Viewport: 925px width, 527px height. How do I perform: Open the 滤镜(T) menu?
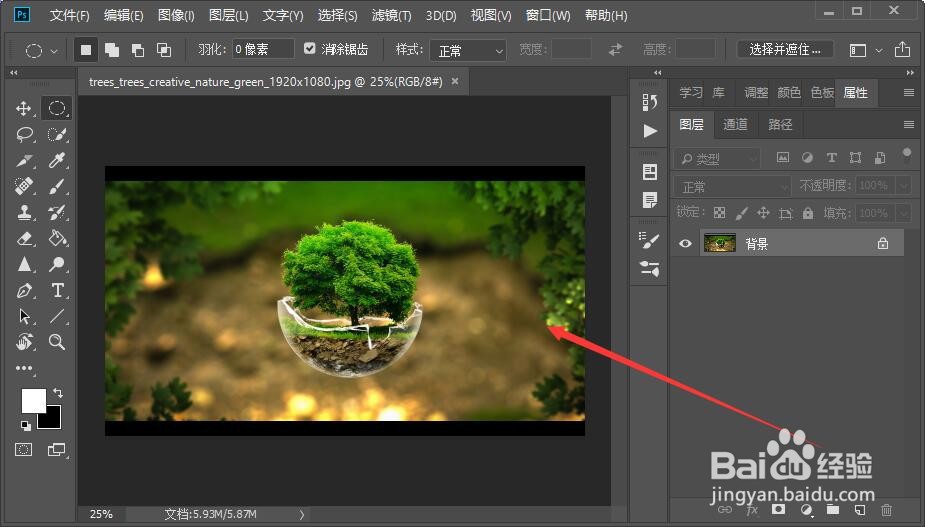point(391,15)
